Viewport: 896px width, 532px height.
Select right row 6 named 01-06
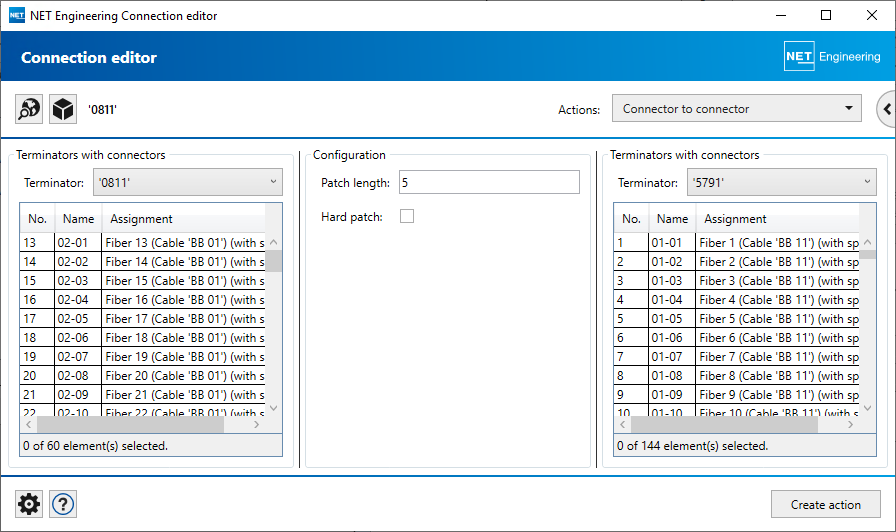737,337
